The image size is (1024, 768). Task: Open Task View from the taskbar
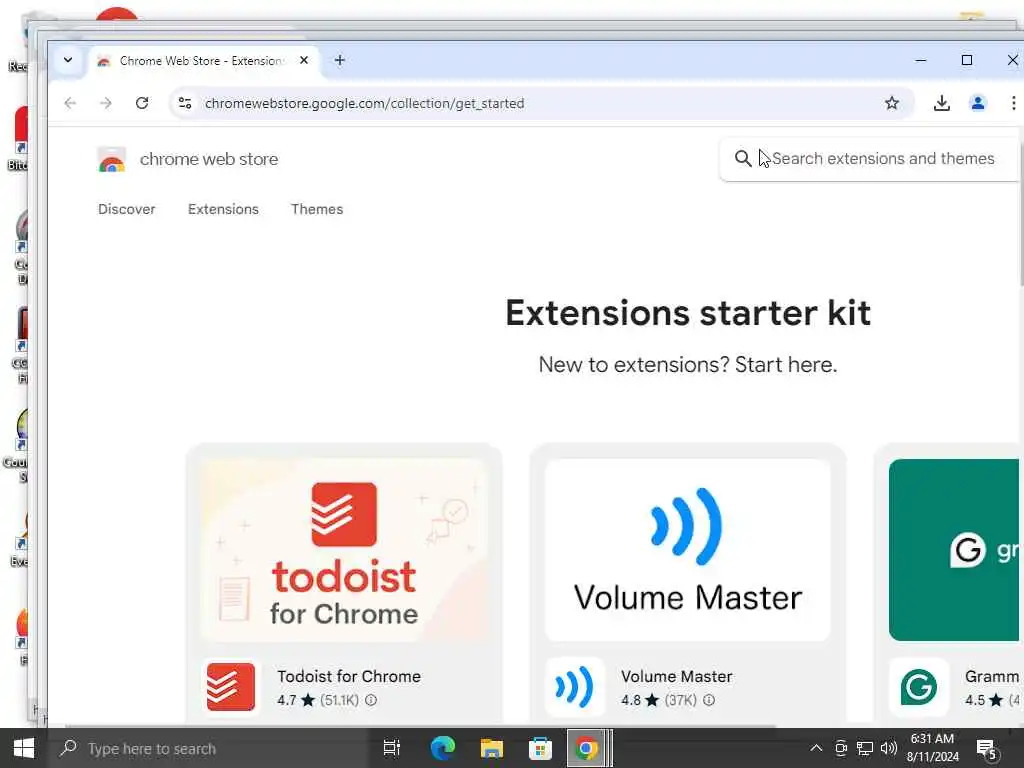pos(392,748)
